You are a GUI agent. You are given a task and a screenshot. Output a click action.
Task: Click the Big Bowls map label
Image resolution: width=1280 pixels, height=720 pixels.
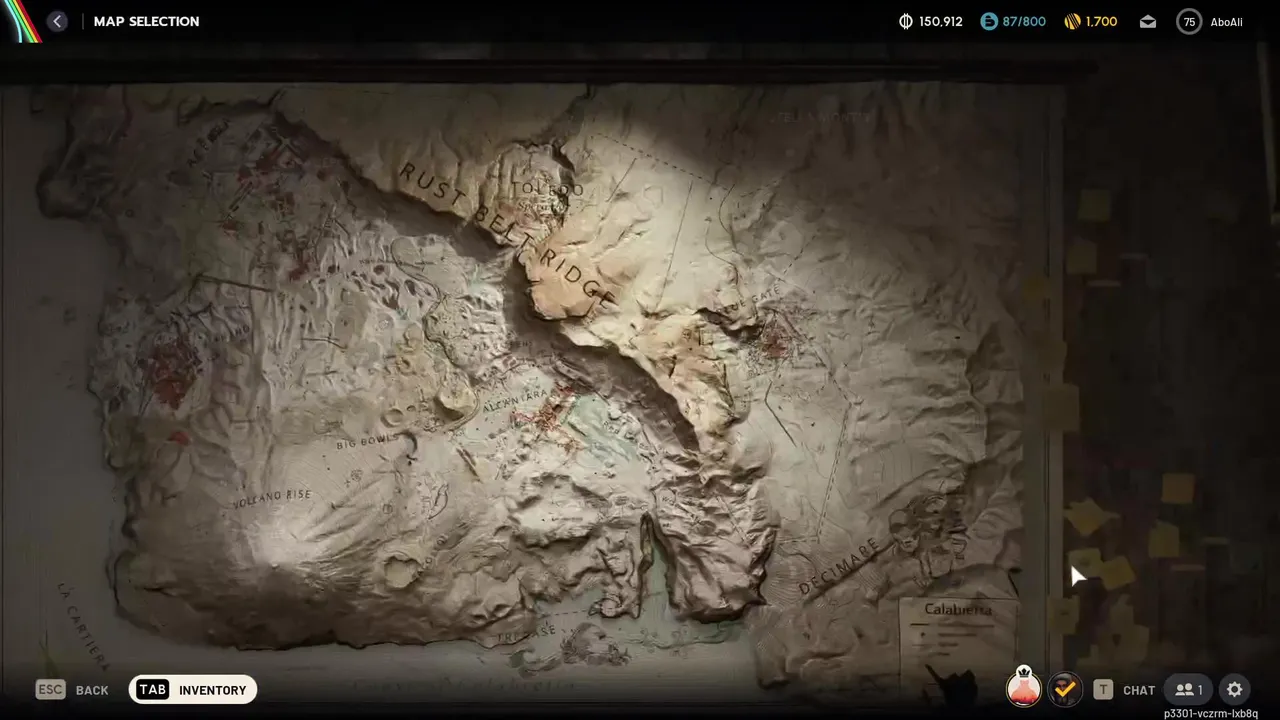pyautogui.click(x=366, y=441)
